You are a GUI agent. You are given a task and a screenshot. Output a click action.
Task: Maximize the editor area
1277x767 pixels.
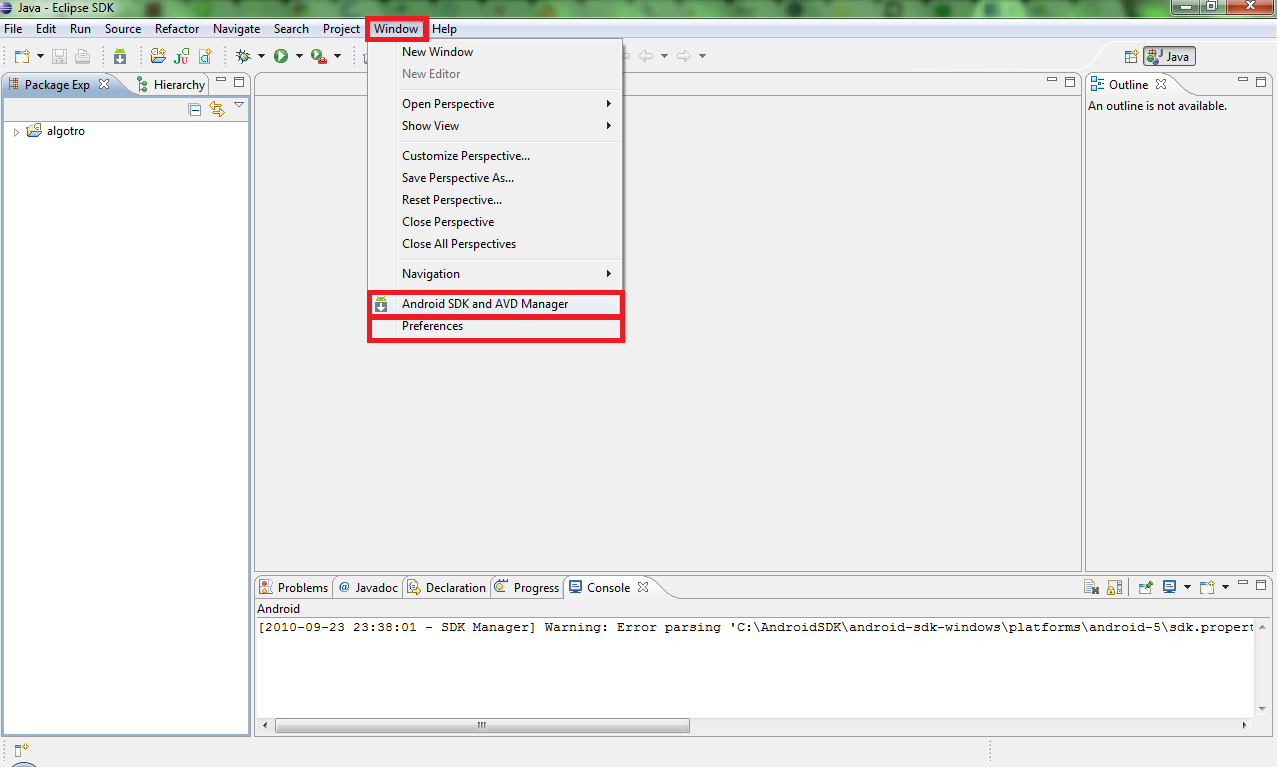pos(1070,81)
